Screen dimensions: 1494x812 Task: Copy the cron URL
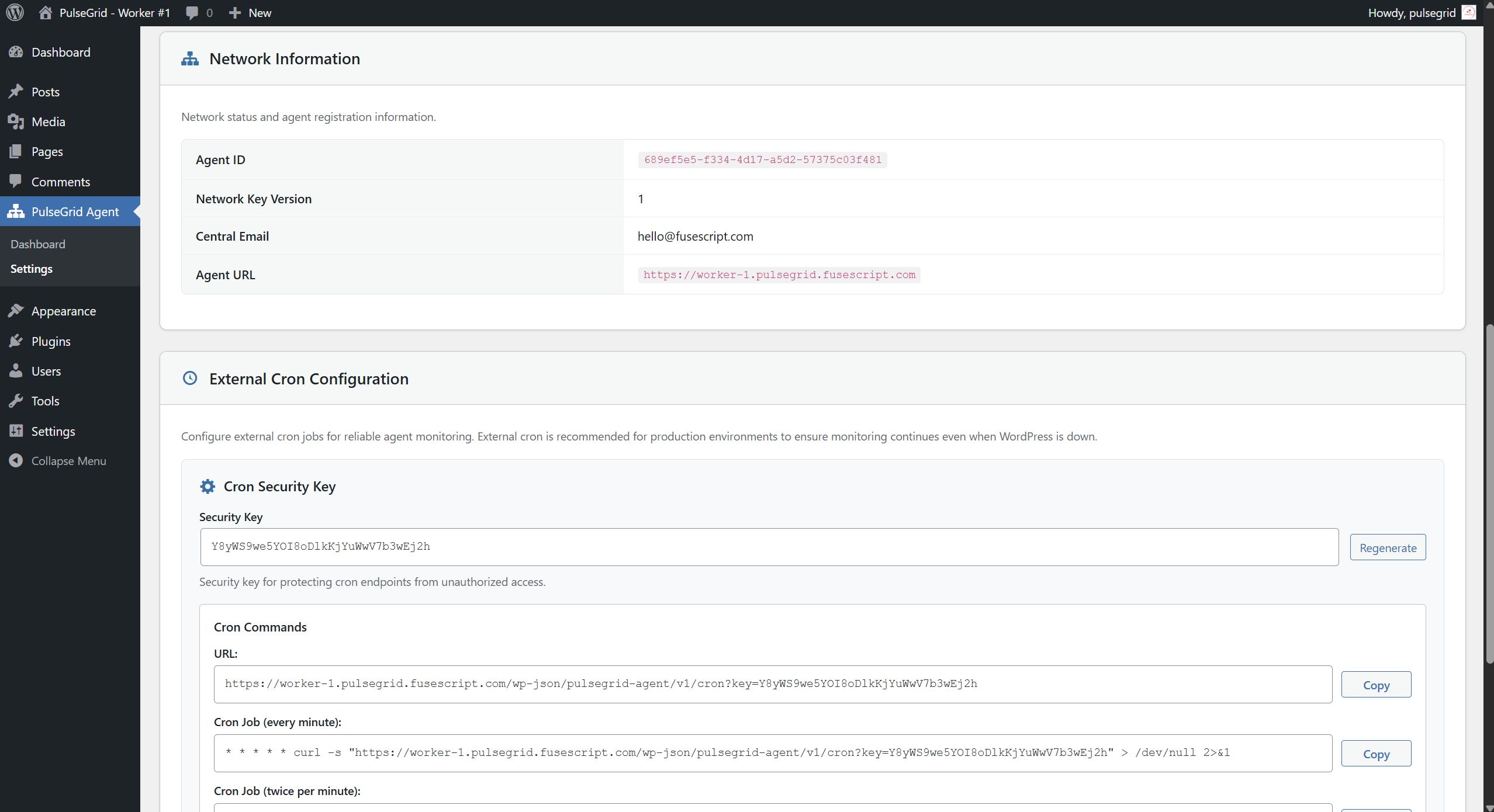click(x=1375, y=685)
